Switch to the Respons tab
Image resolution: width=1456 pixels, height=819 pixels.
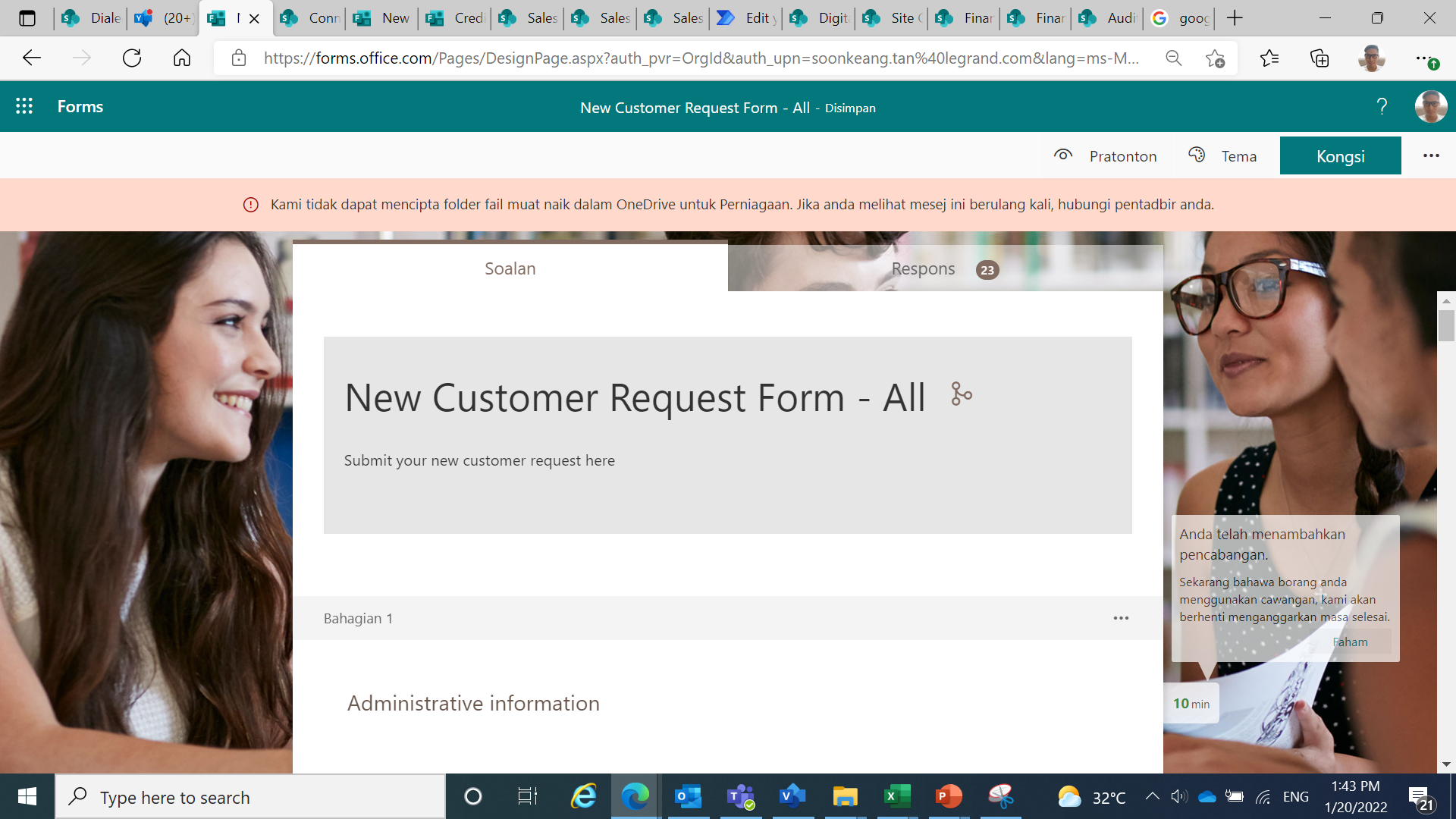click(923, 268)
